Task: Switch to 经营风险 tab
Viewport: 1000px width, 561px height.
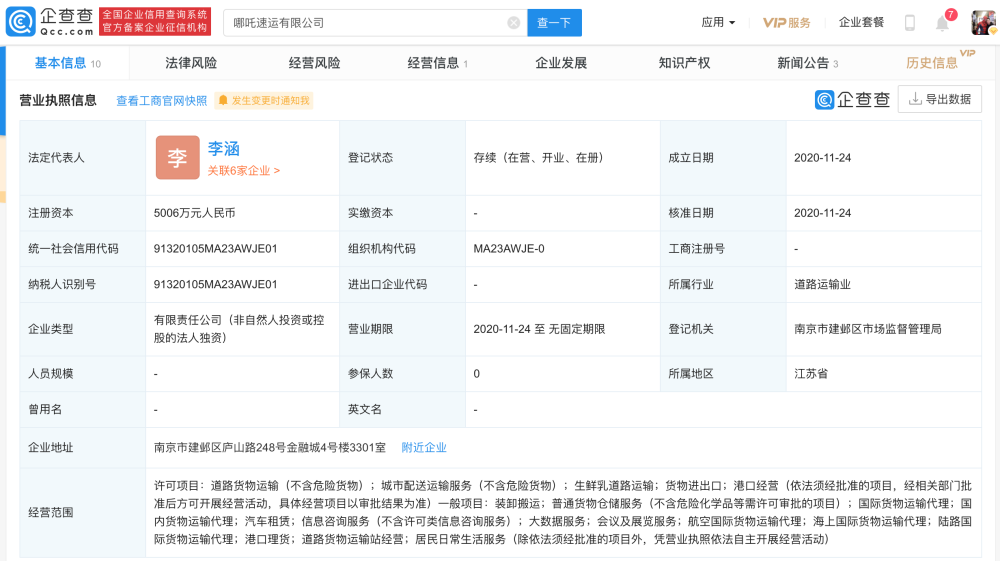Action: (x=314, y=63)
